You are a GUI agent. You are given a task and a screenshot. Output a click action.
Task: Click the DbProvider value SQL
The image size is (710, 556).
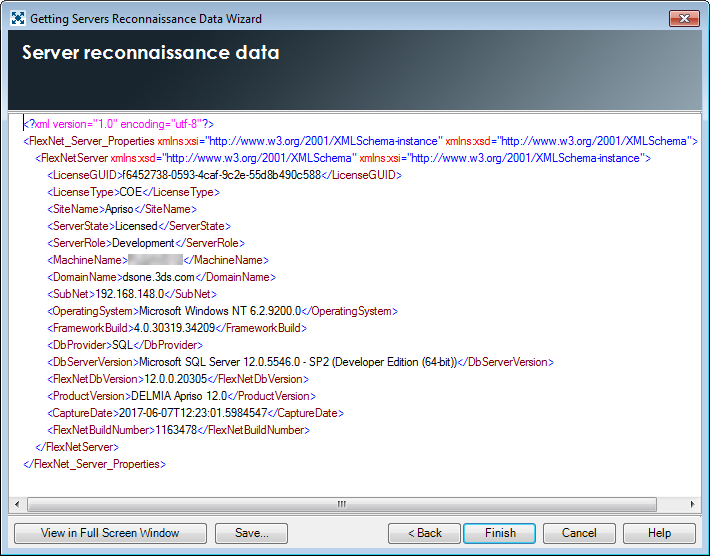[122, 345]
